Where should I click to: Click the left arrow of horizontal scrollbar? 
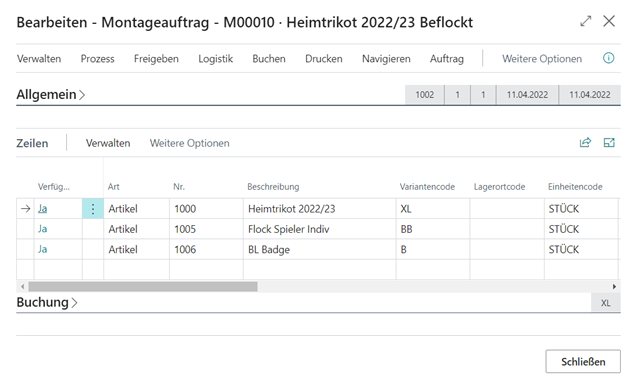[22, 287]
